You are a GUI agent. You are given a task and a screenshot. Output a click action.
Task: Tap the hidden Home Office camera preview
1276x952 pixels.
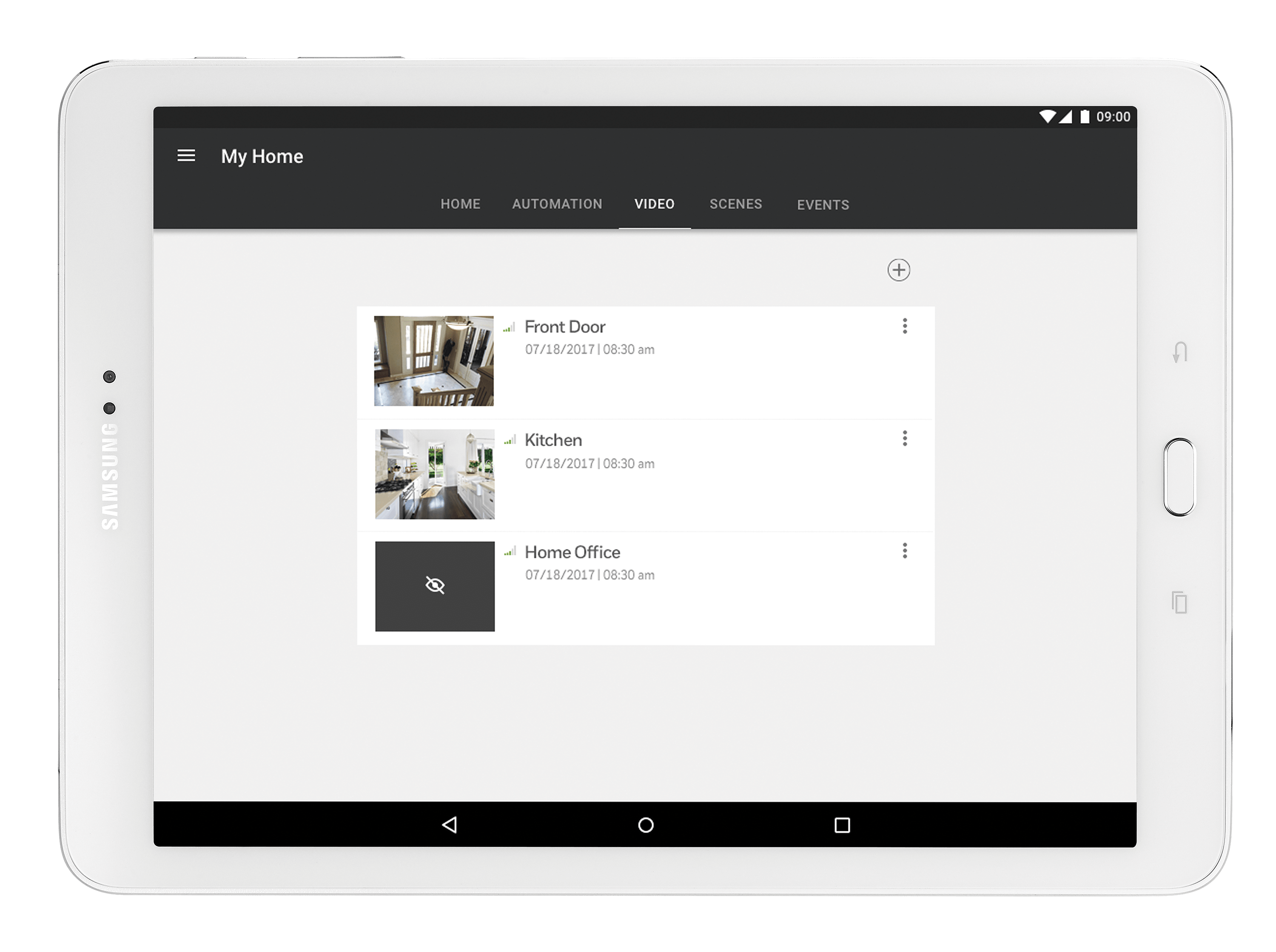(x=435, y=586)
